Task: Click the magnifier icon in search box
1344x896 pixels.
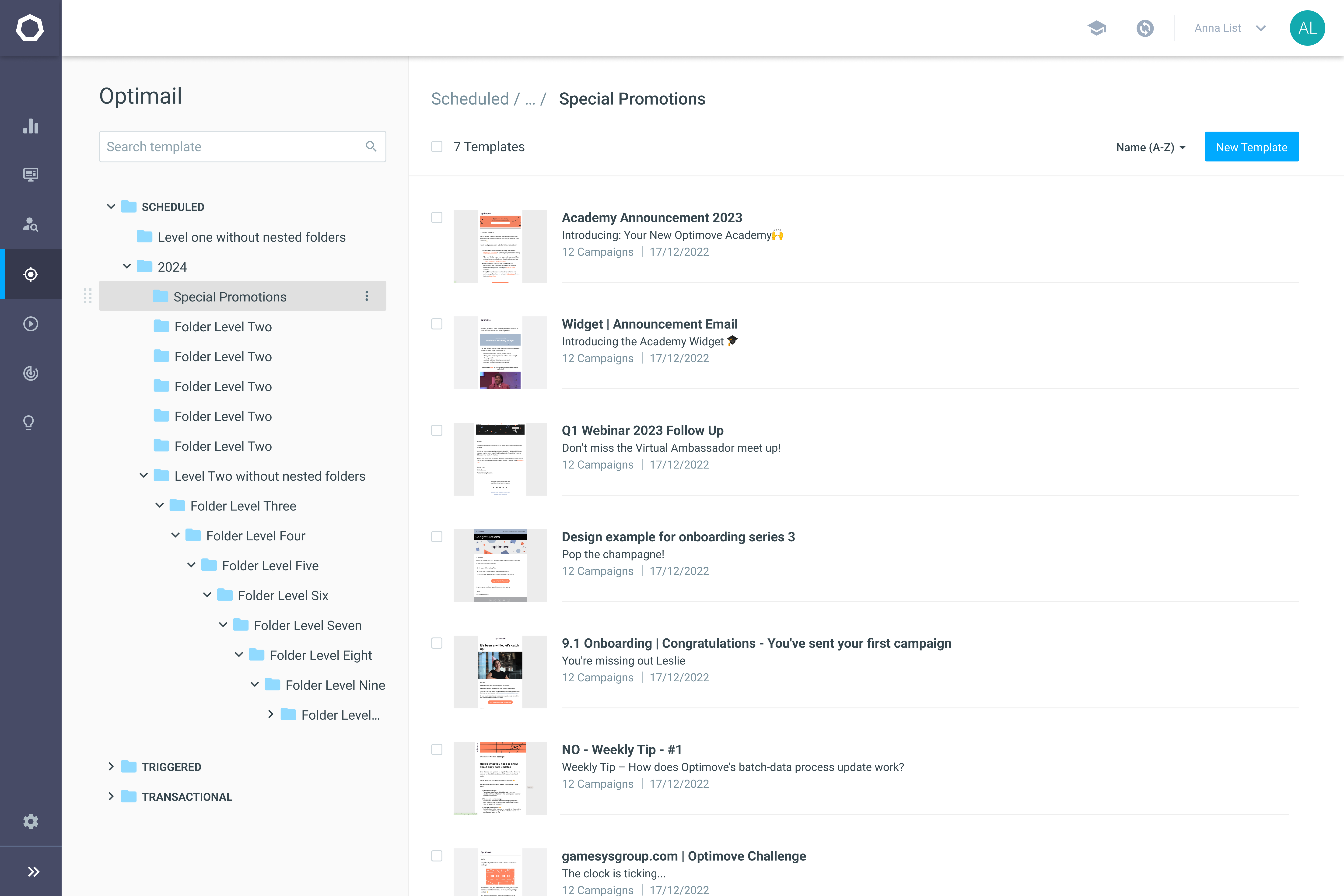Action: 371,146
